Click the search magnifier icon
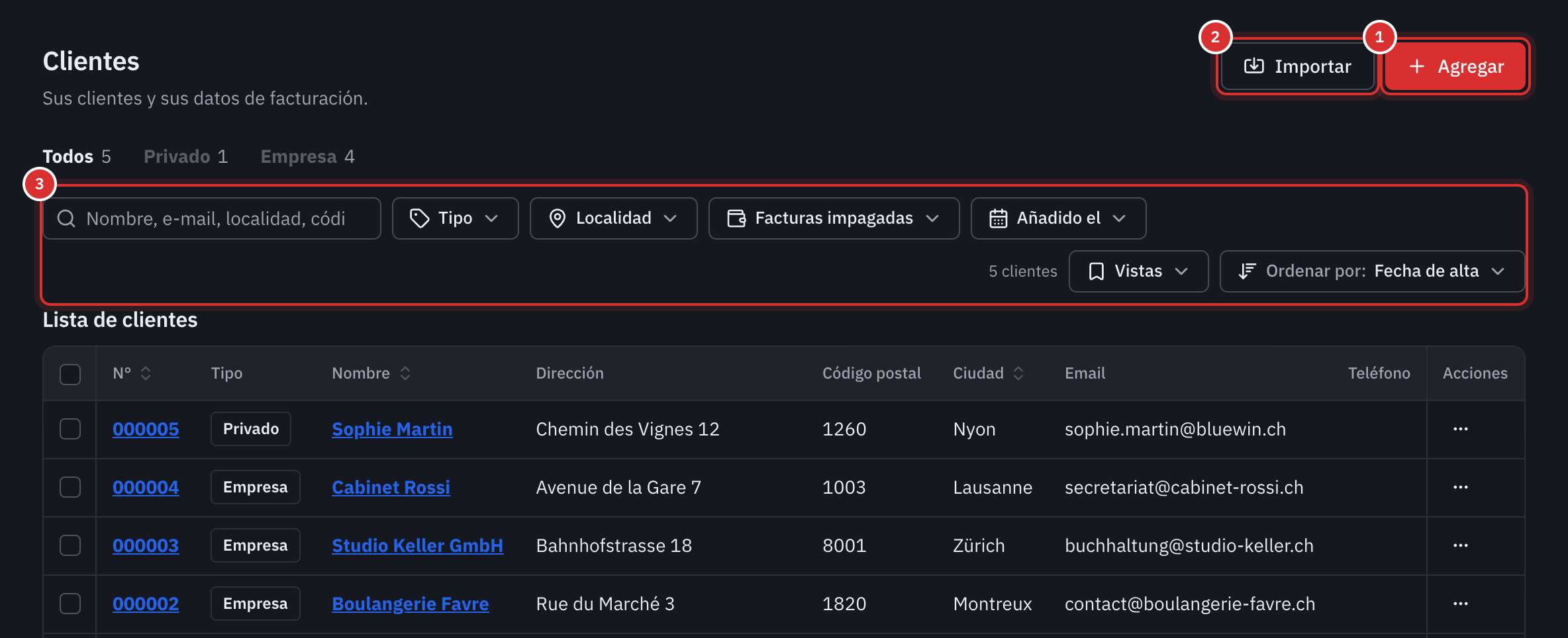 click(66, 218)
